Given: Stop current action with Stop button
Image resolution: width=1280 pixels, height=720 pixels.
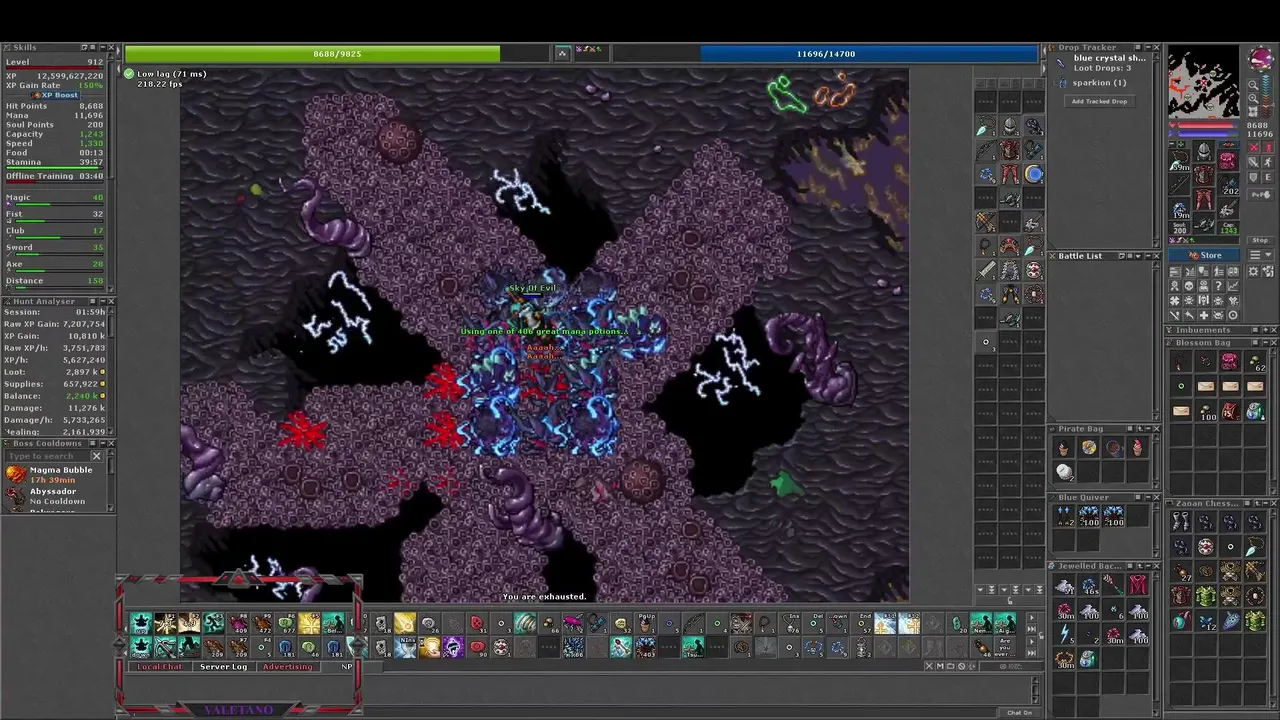Looking at the screenshot, I should (x=1260, y=240).
